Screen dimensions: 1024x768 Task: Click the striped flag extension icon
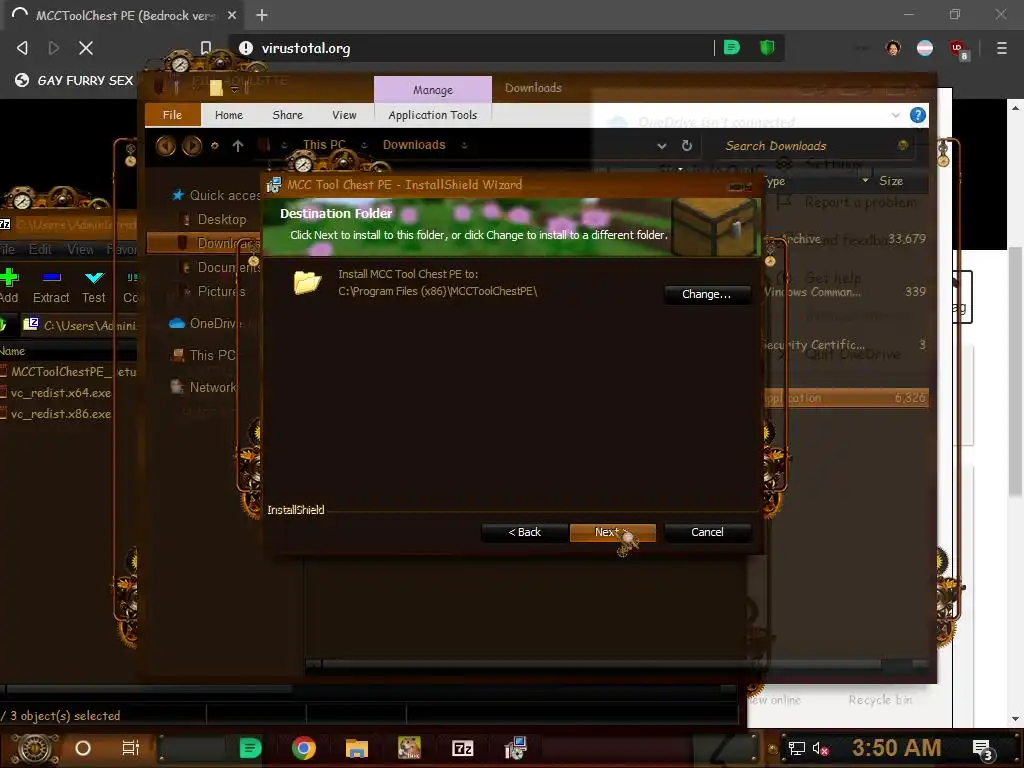tap(925, 48)
